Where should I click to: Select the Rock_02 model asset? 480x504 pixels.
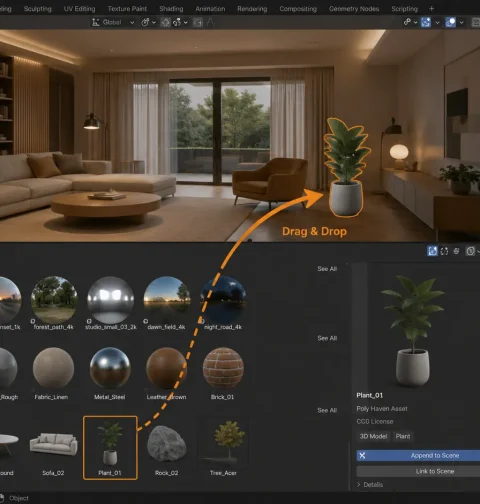pos(166,444)
